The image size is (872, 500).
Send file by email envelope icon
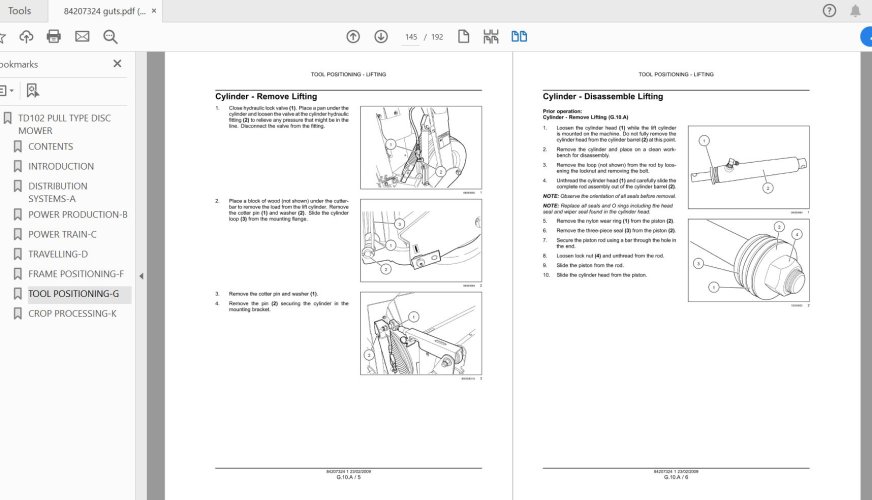82,37
